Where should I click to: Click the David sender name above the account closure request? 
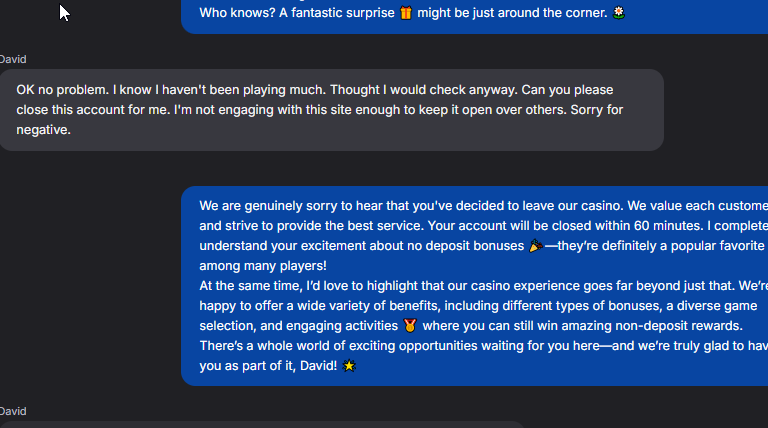[x=13, y=59]
